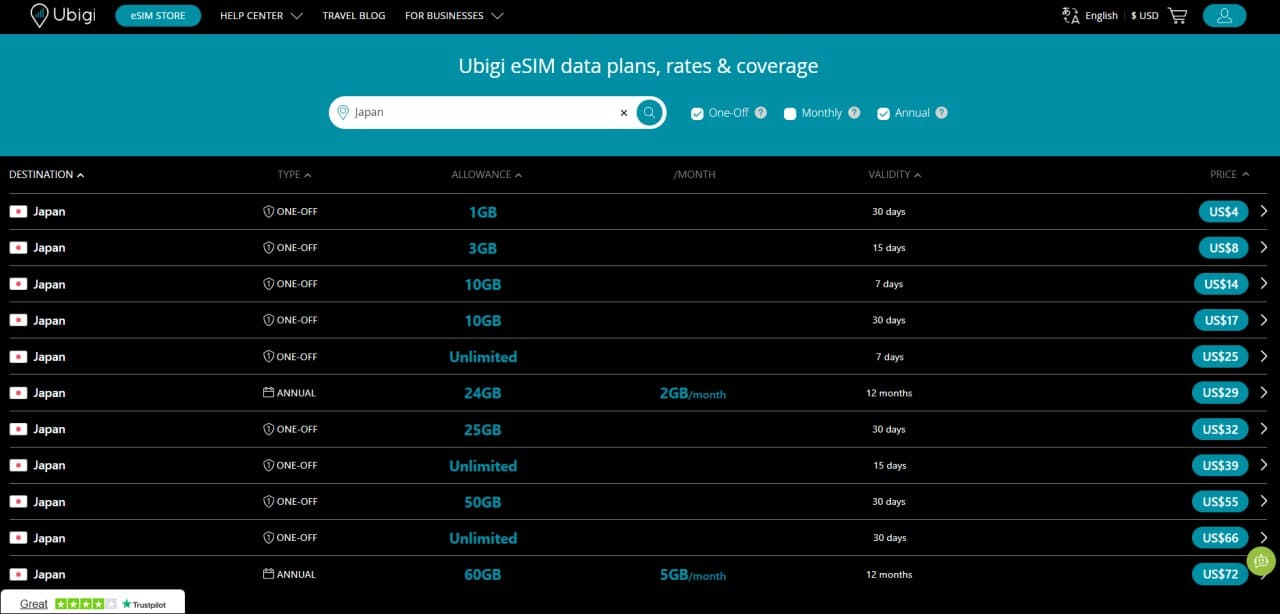Open the shopping cart icon

(1177, 16)
